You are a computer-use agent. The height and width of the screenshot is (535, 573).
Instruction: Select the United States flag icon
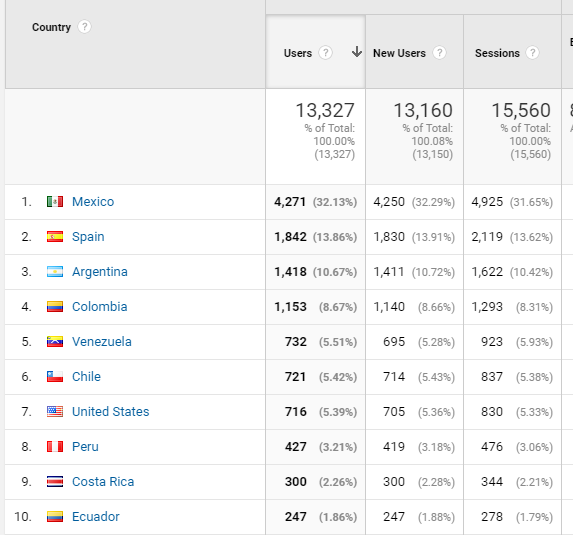55,411
